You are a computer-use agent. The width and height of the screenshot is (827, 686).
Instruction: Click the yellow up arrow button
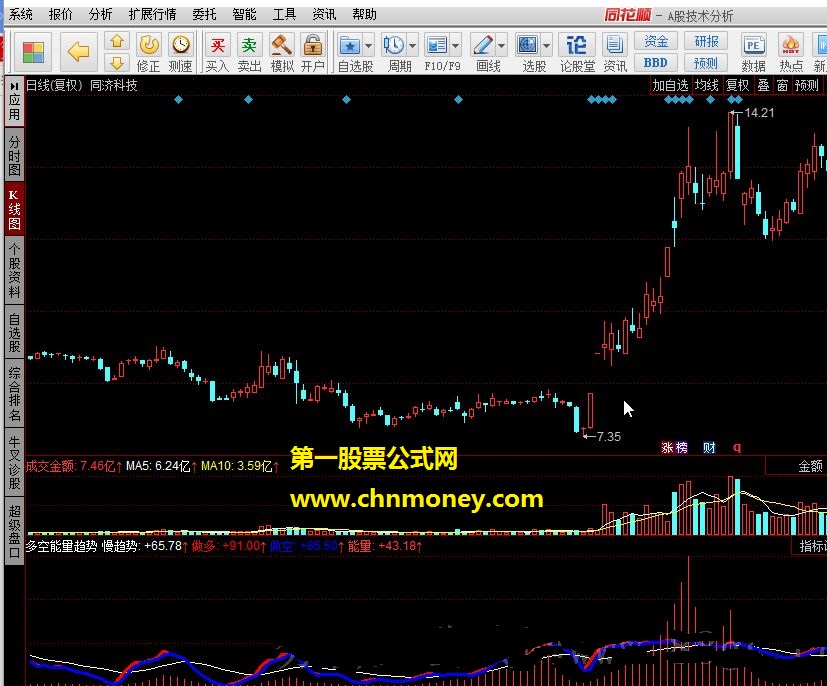click(117, 41)
